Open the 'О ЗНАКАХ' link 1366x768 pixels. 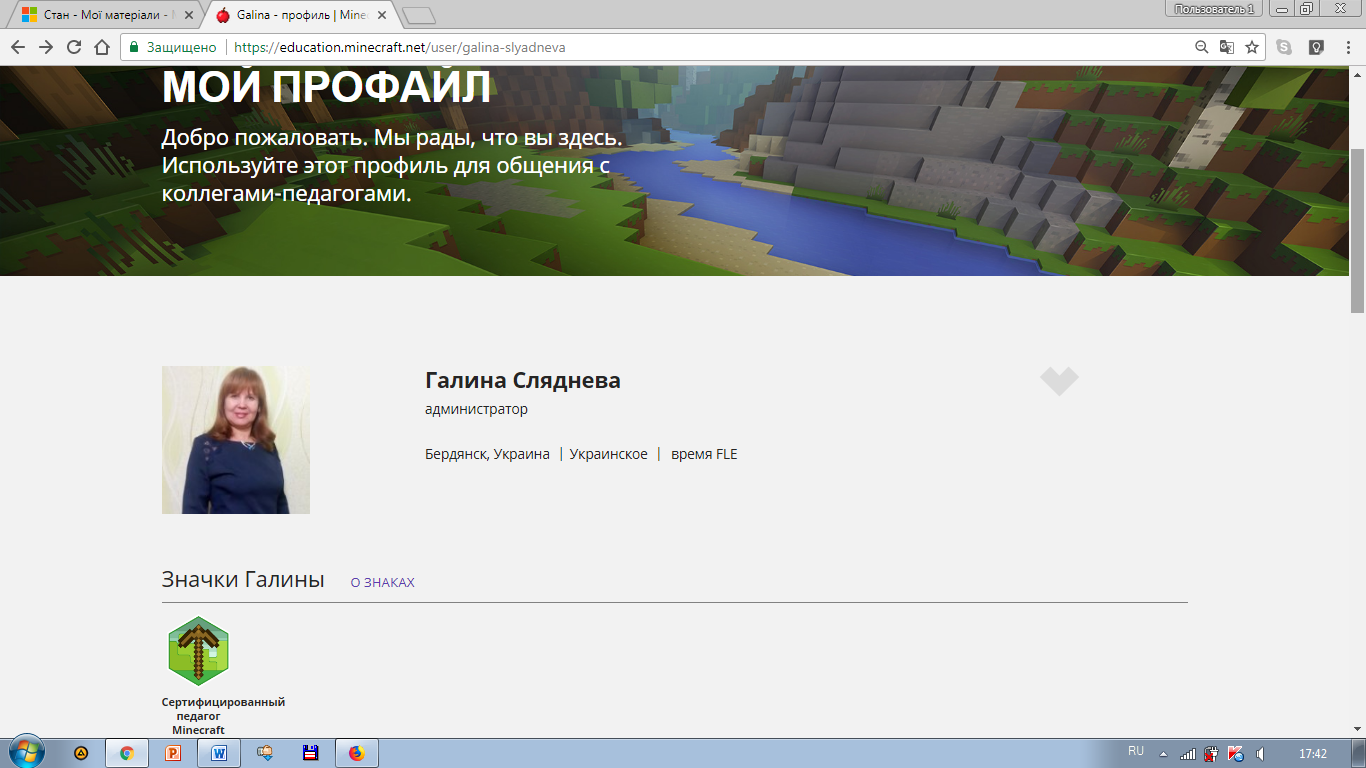[x=382, y=582]
